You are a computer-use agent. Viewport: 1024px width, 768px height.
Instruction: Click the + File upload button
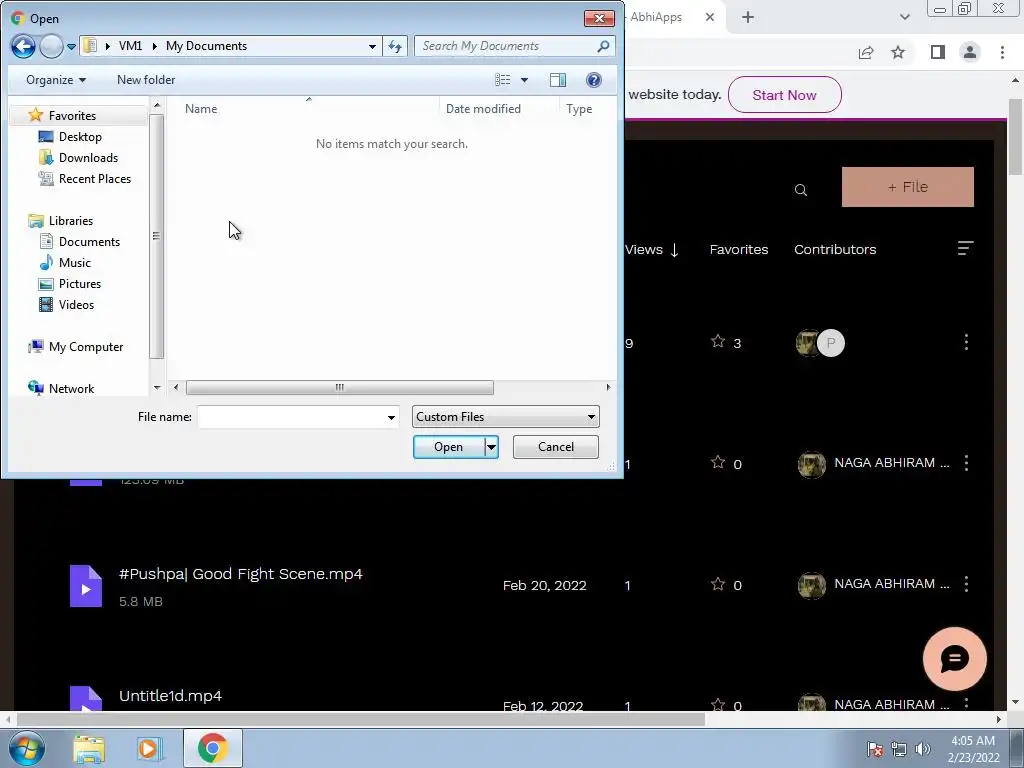click(x=907, y=187)
